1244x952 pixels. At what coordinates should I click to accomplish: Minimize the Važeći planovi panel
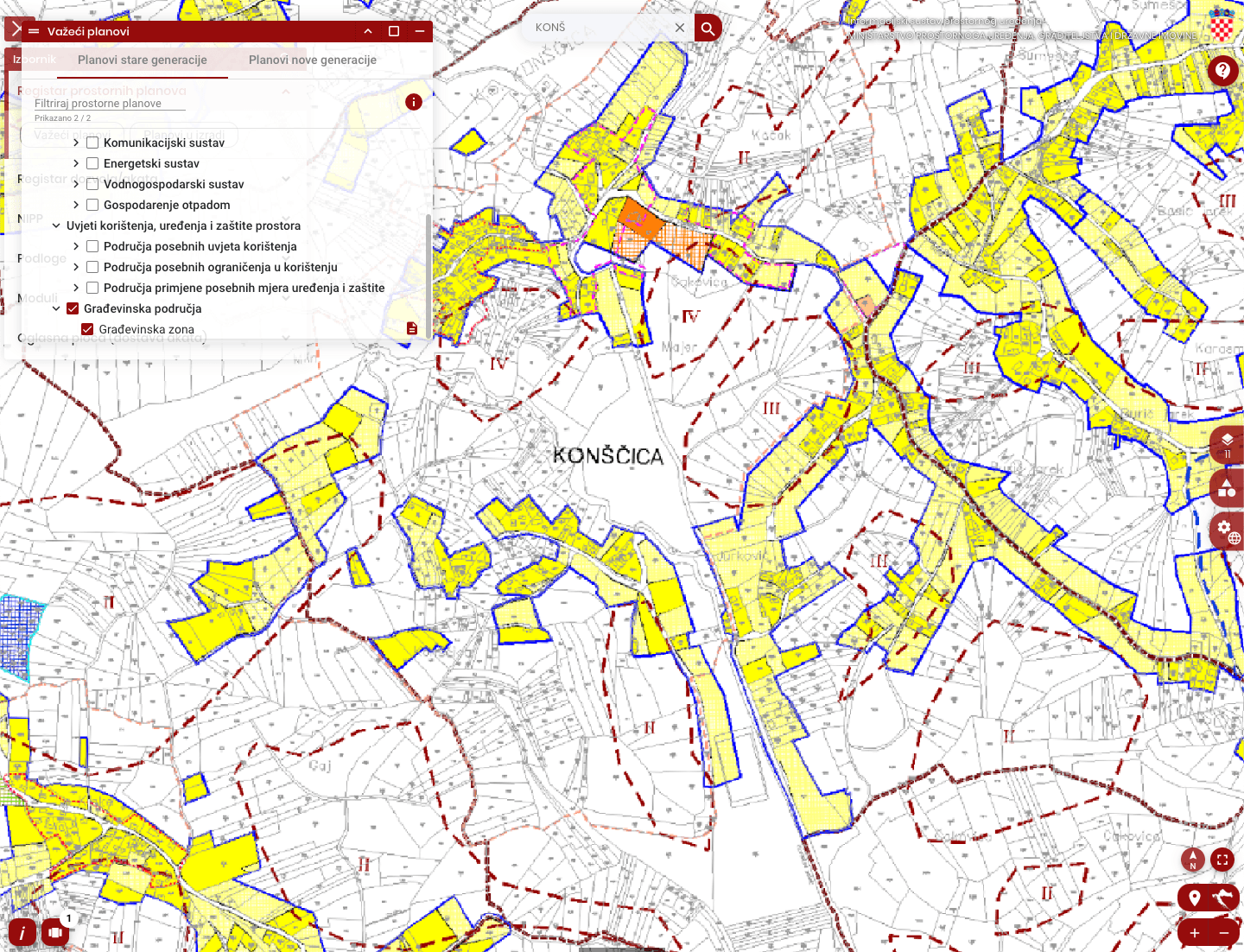click(420, 31)
